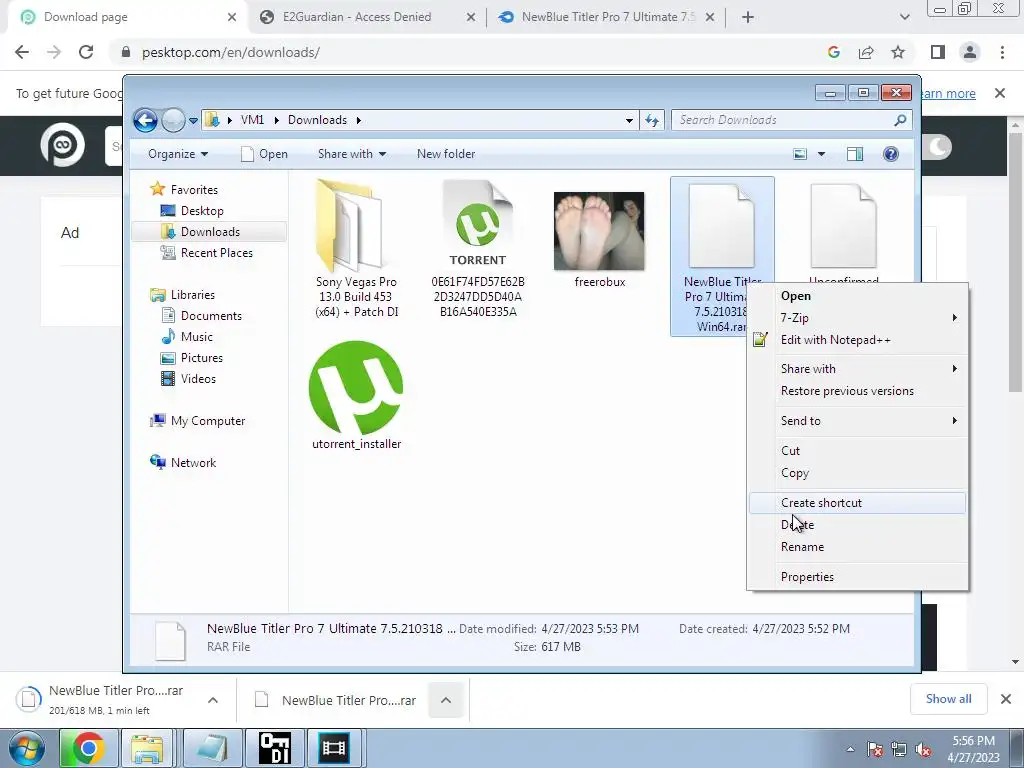Expand the 7-Zip submenu
This screenshot has width=1024, height=768.
tap(857, 318)
